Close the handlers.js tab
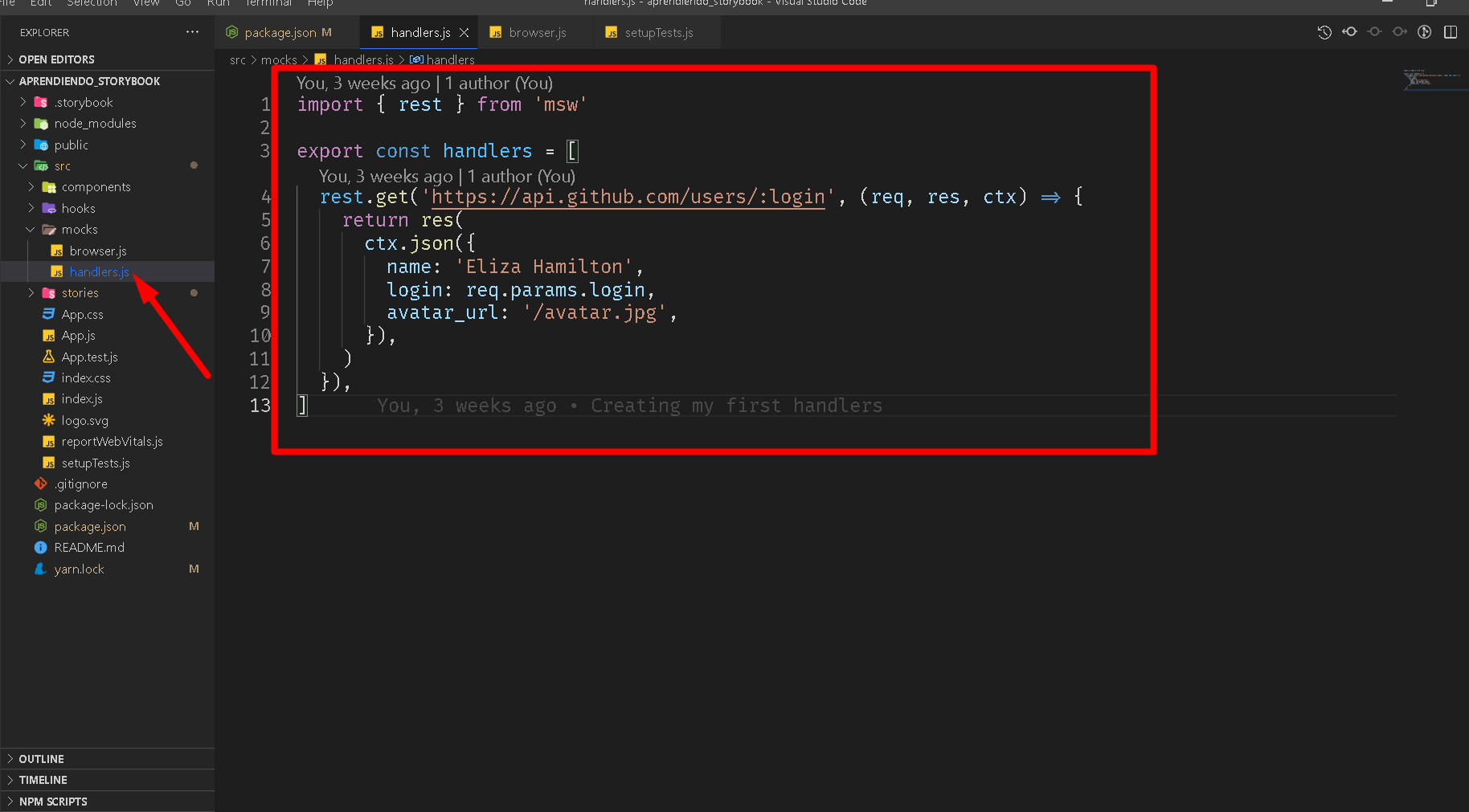 [x=464, y=33]
